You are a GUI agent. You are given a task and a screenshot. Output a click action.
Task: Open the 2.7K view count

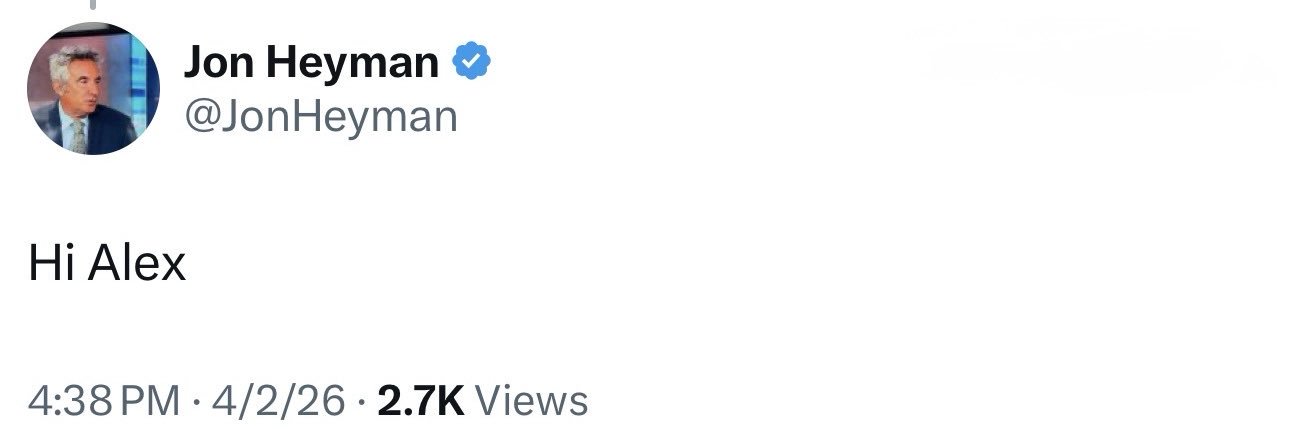point(422,401)
